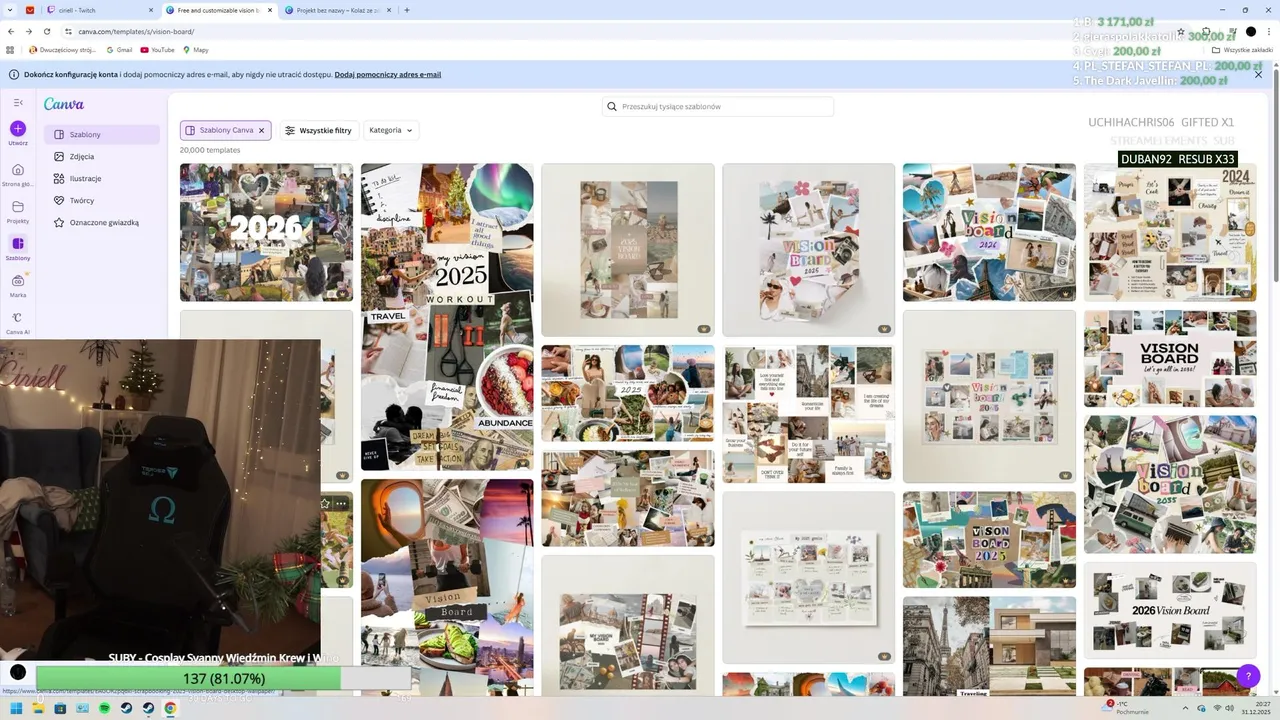Click the browser address bar URL
Image resolution: width=1280 pixels, height=720 pixels.
point(136,31)
